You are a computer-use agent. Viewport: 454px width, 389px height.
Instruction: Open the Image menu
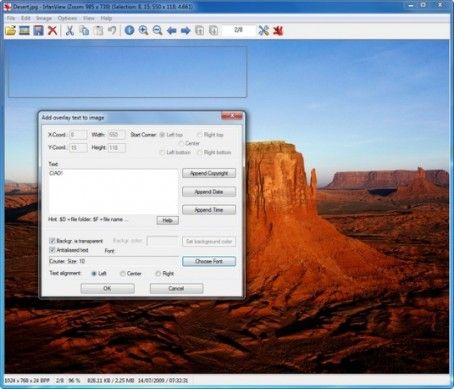pyautogui.click(x=44, y=18)
